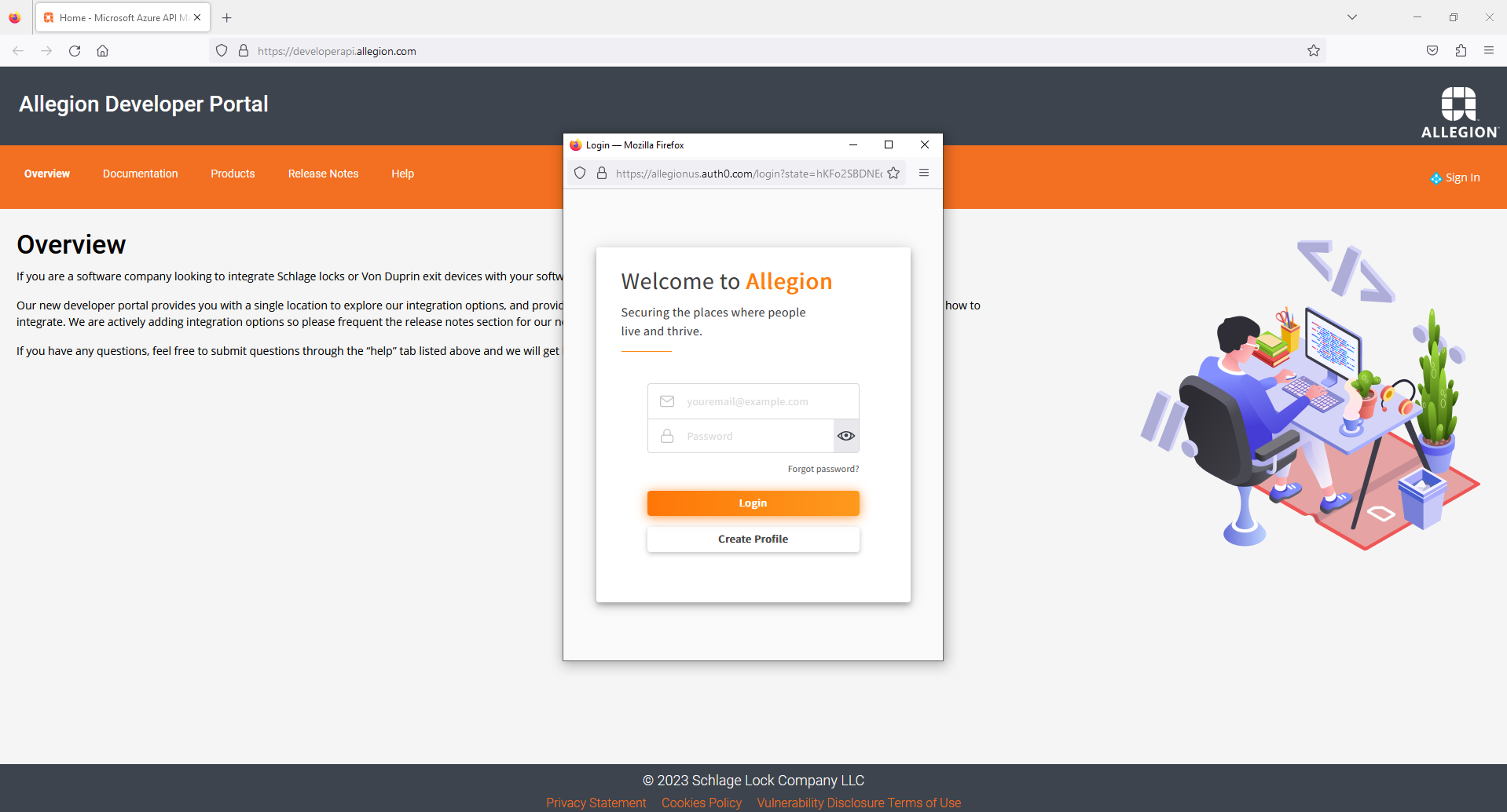Click the Sign In link
The width and height of the screenshot is (1507, 812).
(x=1455, y=178)
